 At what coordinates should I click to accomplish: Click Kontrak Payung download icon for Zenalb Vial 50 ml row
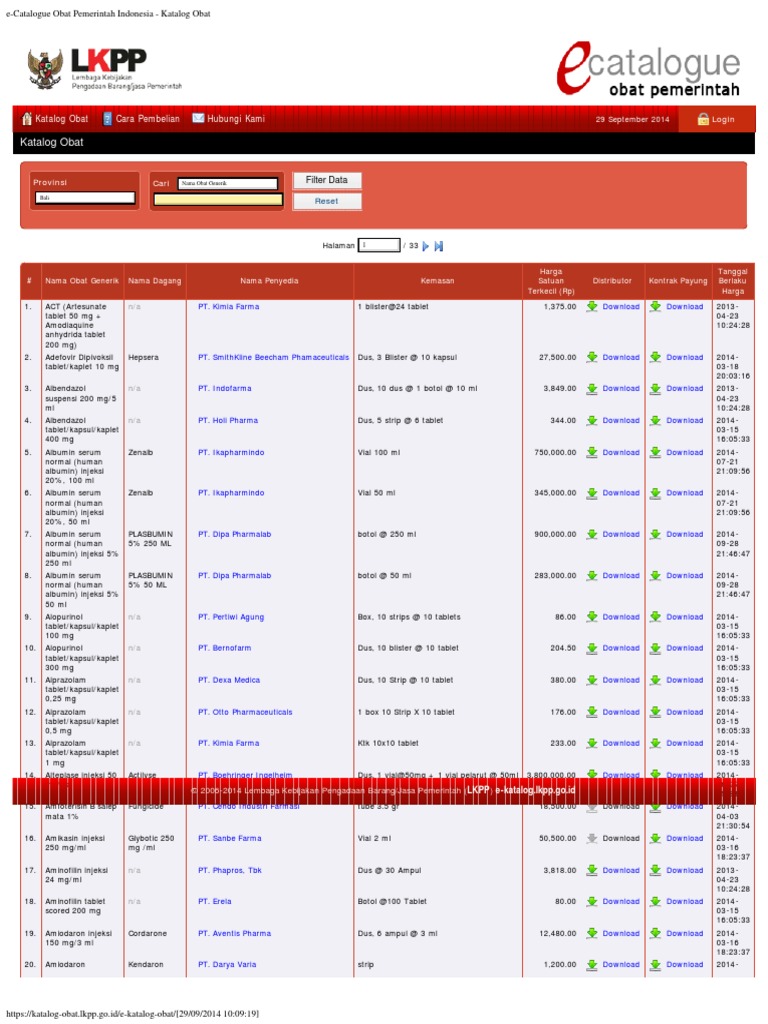(x=655, y=493)
